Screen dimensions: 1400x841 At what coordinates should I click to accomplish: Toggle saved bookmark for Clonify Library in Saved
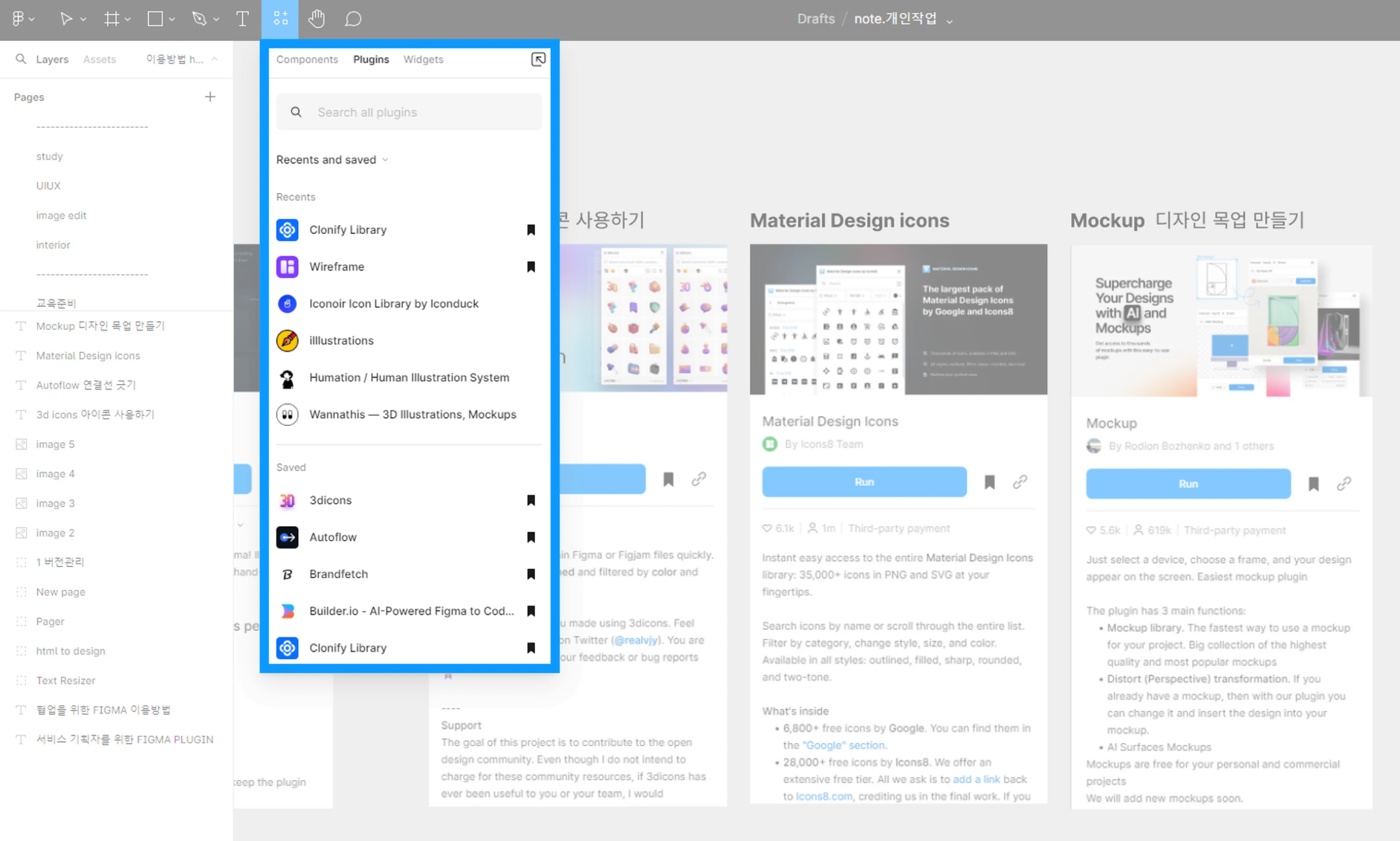531,648
